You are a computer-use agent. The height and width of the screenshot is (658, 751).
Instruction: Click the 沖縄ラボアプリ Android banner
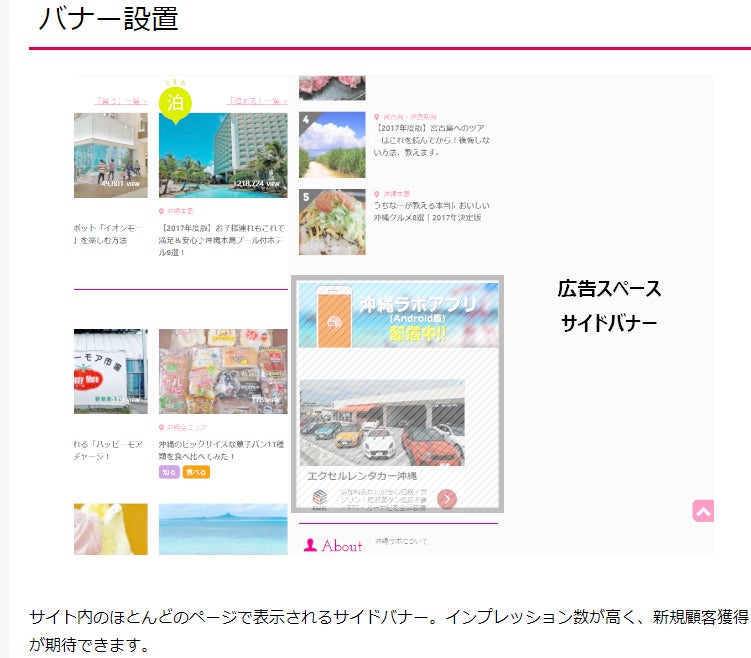[398, 315]
